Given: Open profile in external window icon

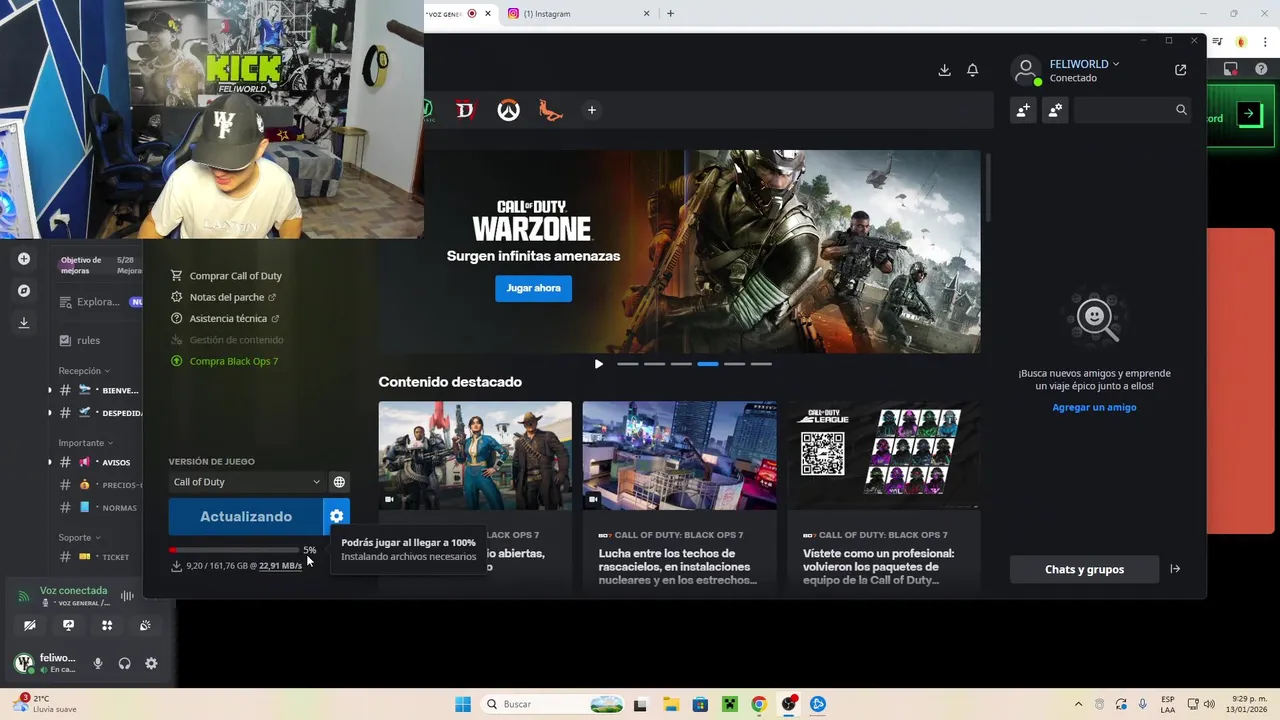Looking at the screenshot, I should (x=1181, y=70).
